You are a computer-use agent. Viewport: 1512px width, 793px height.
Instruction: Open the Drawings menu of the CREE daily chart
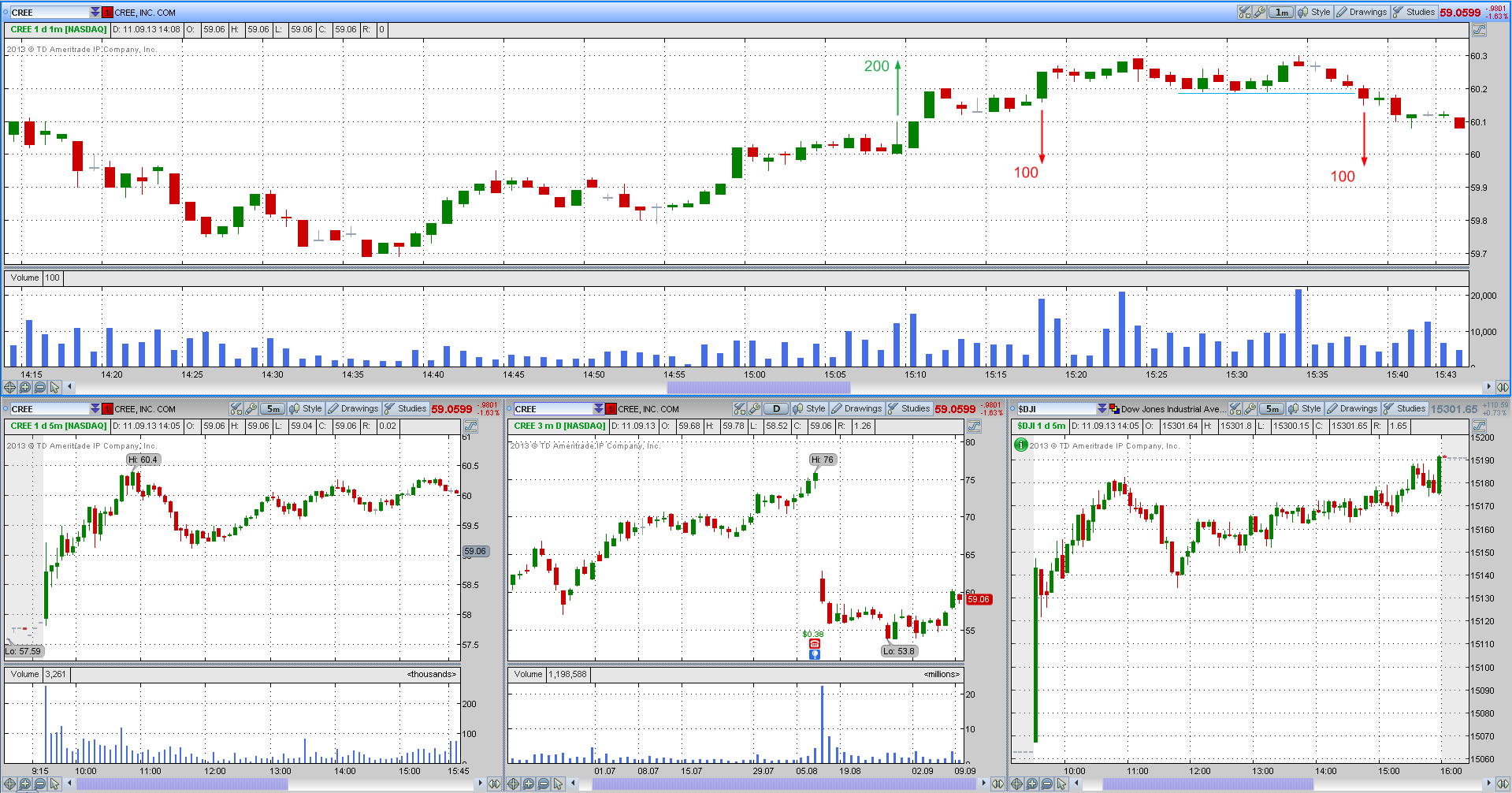pos(856,408)
